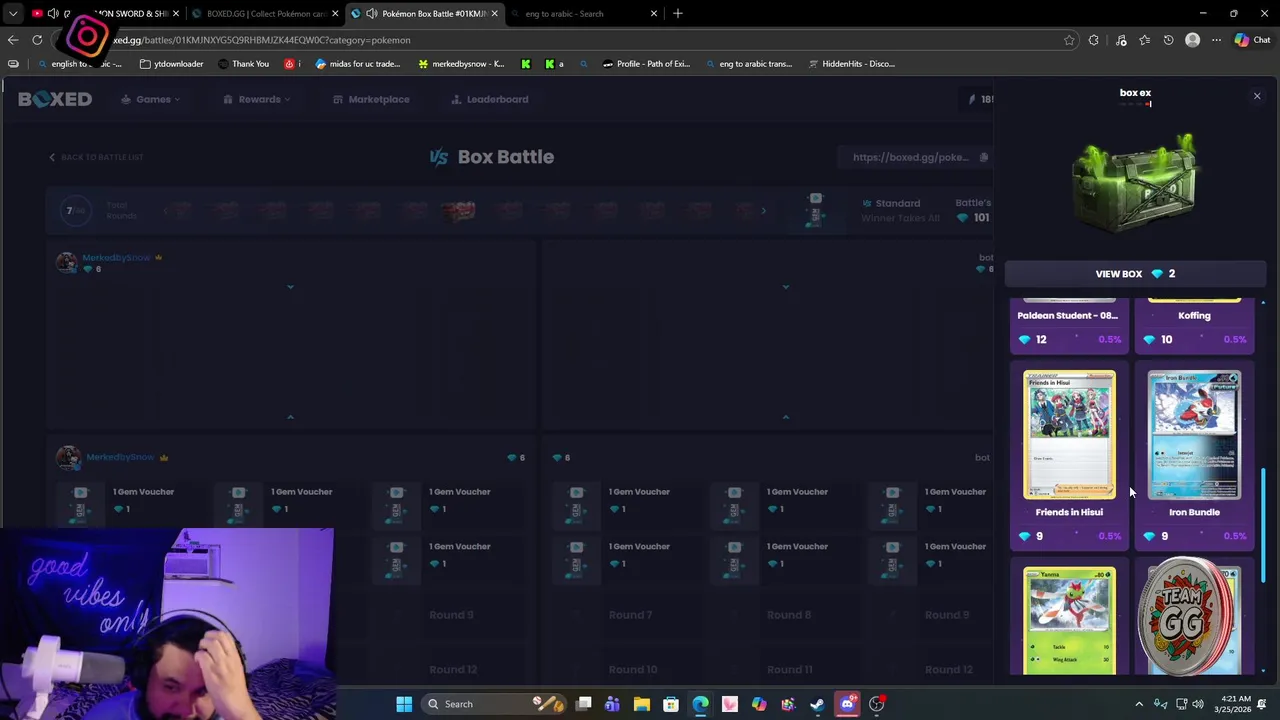Copy the boxed.gg battle link
1280x720 pixels.
point(984,157)
